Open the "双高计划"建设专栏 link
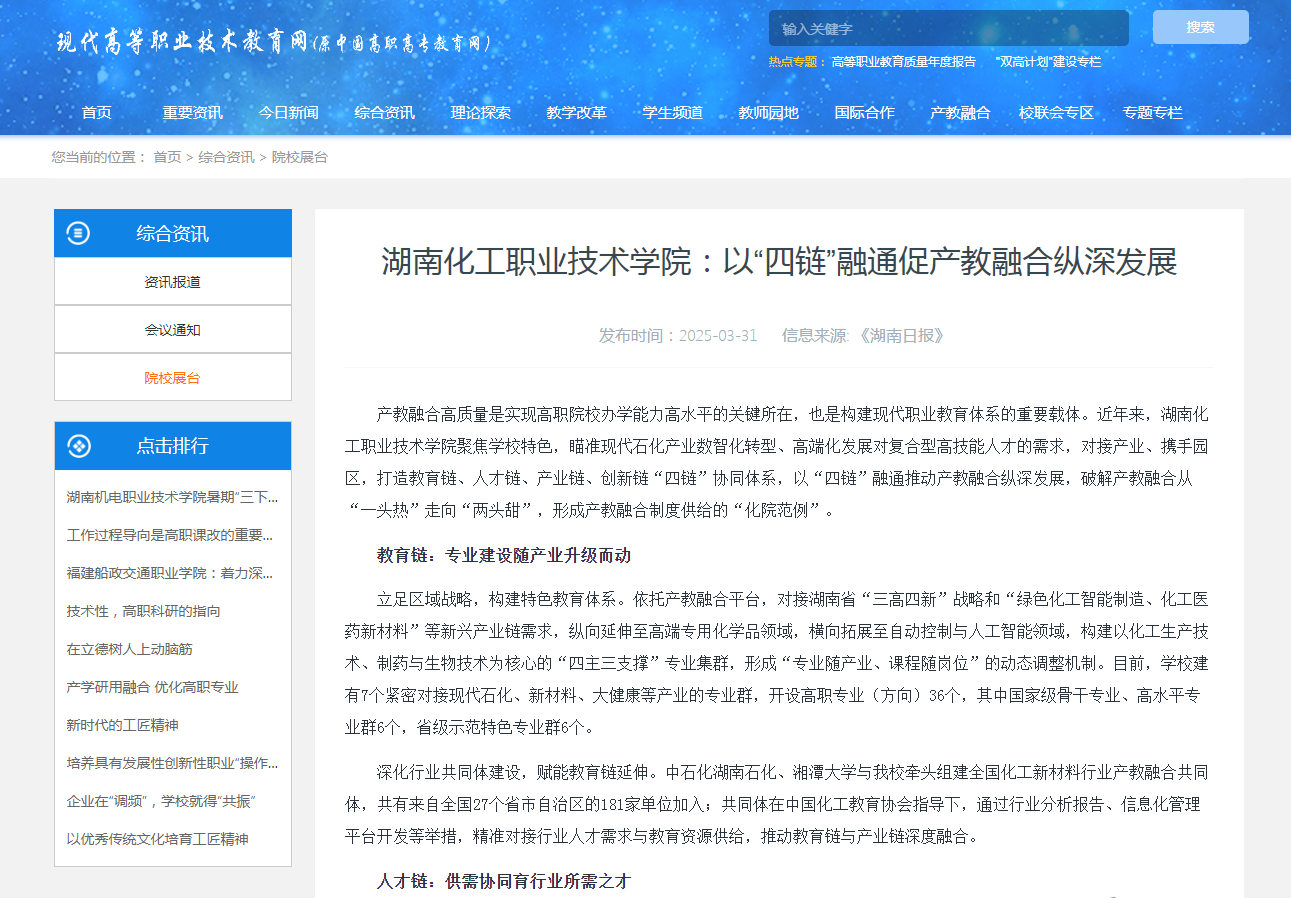The width and height of the screenshot is (1291, 898). 1048,62
